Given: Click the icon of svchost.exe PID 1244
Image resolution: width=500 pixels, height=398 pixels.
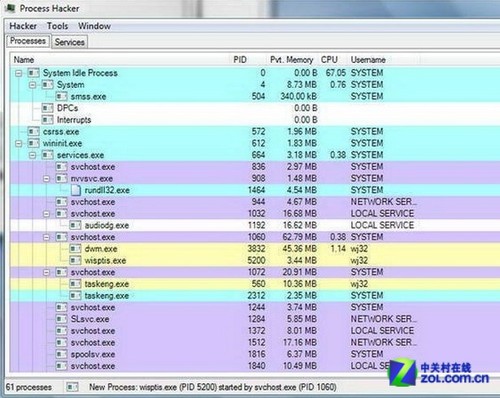Looking at the screenshot, I should coord(61,307).
